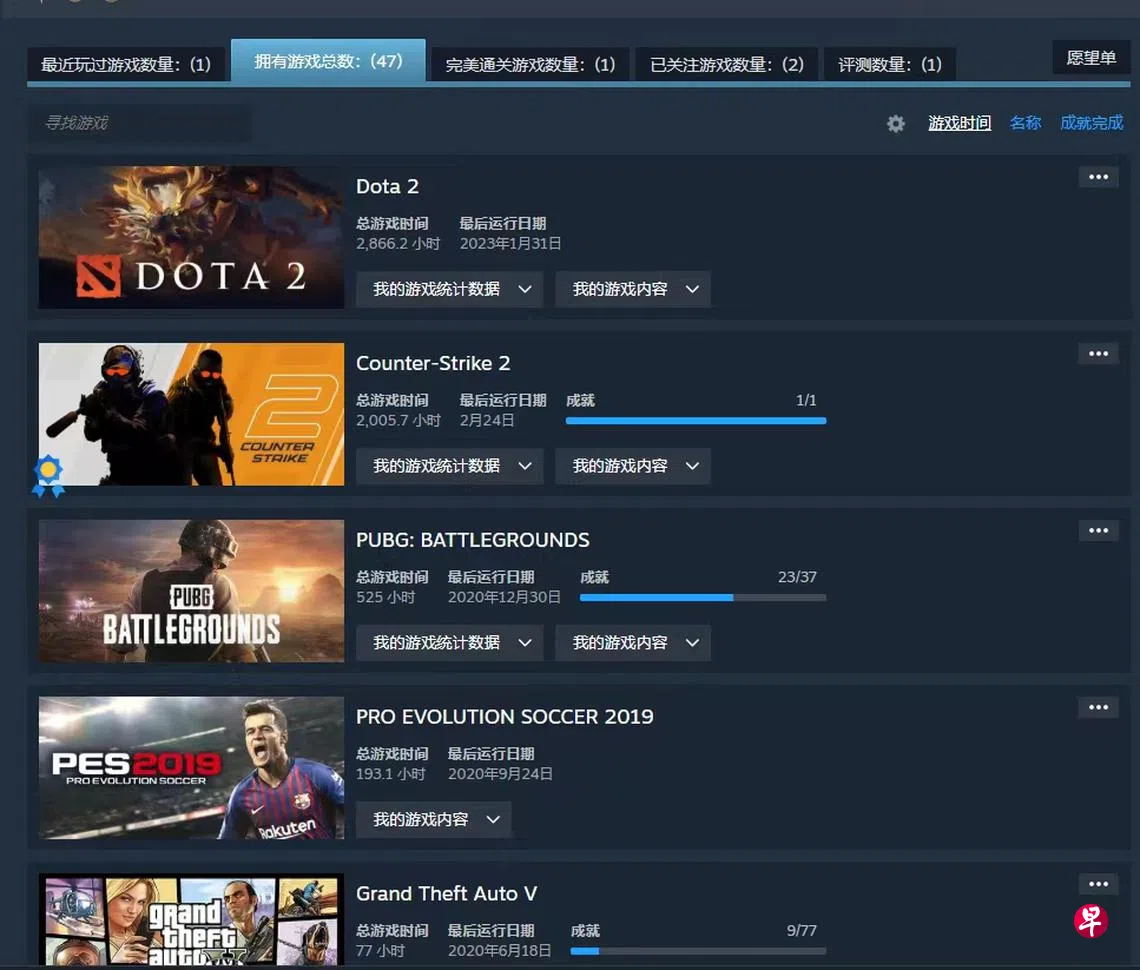Click the blue ribbon badge on Counter-Strike 2
This screenshot has height=970, width=1140.
48,475
